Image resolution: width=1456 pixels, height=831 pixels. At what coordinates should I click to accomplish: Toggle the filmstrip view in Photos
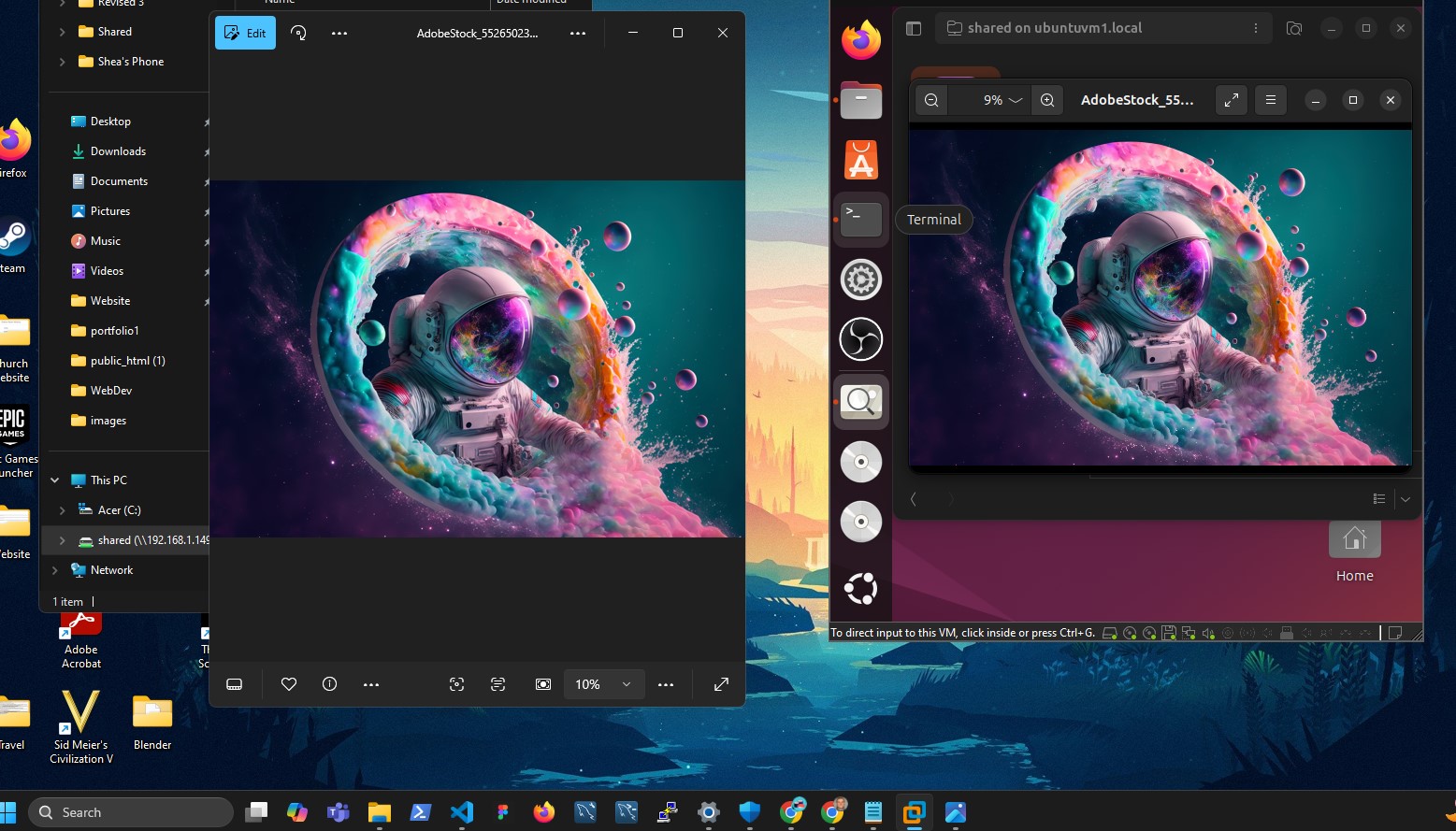tap(235, 684)
